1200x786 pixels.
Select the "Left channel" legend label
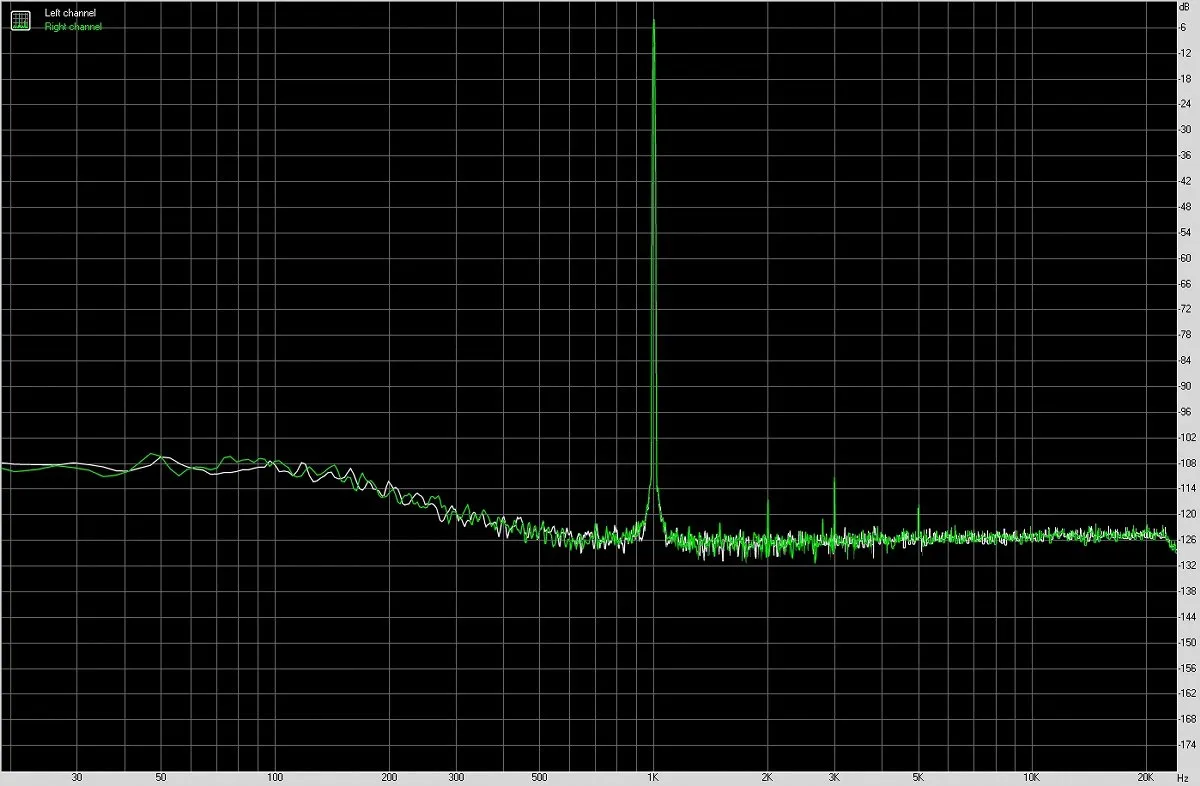click(70, 13)
